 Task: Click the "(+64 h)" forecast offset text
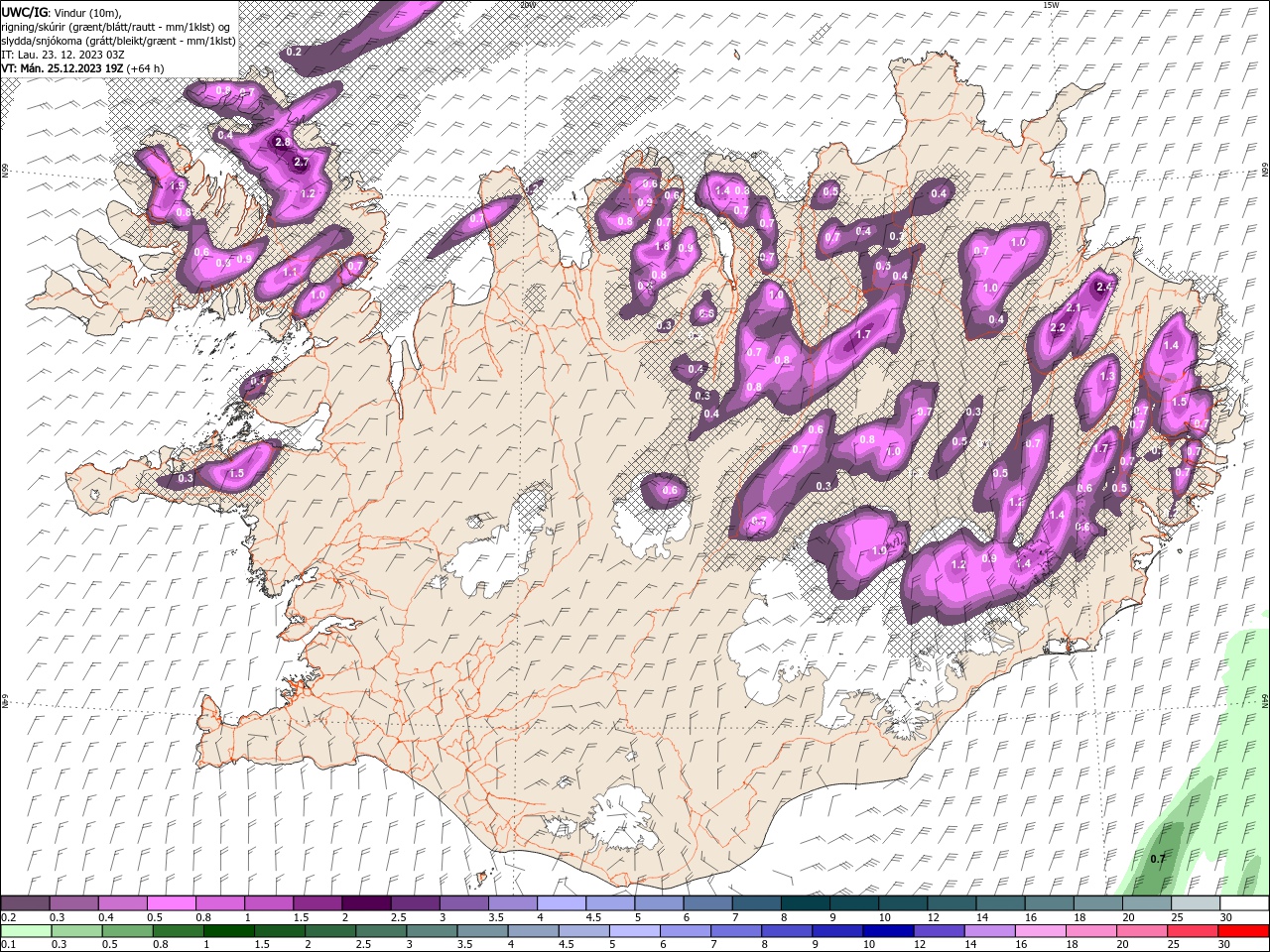tap(145, 68)
